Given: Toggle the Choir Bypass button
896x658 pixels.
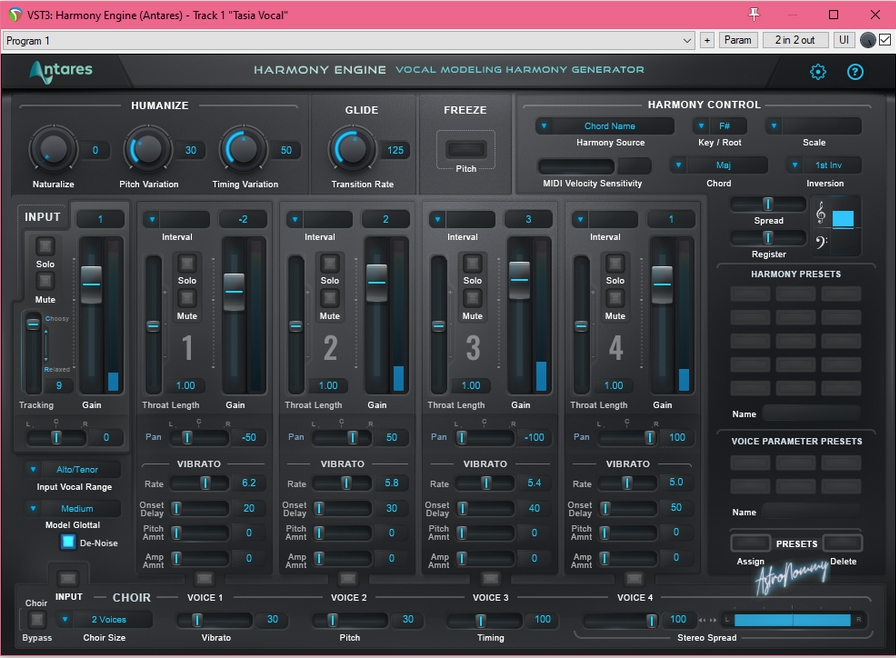Looking at the screenshot, I should click(37, 620).
